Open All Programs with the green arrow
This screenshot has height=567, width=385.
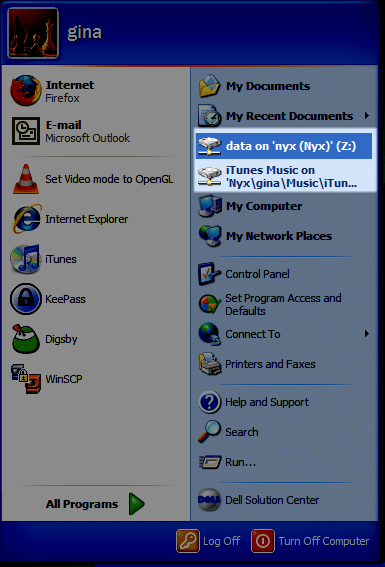point(136,504)
